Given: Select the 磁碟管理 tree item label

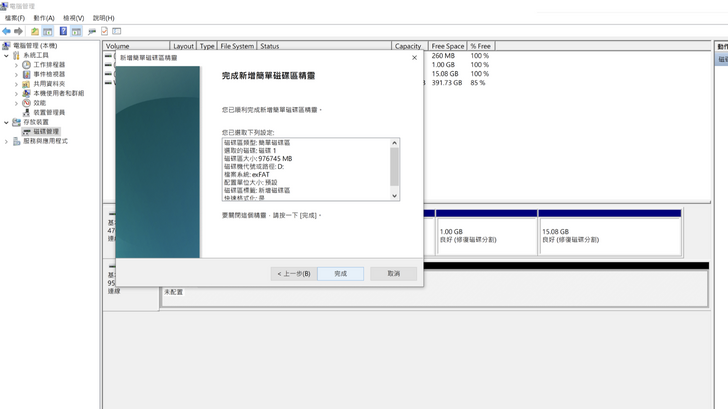Looking at the screenshot, I should [46, 132].
